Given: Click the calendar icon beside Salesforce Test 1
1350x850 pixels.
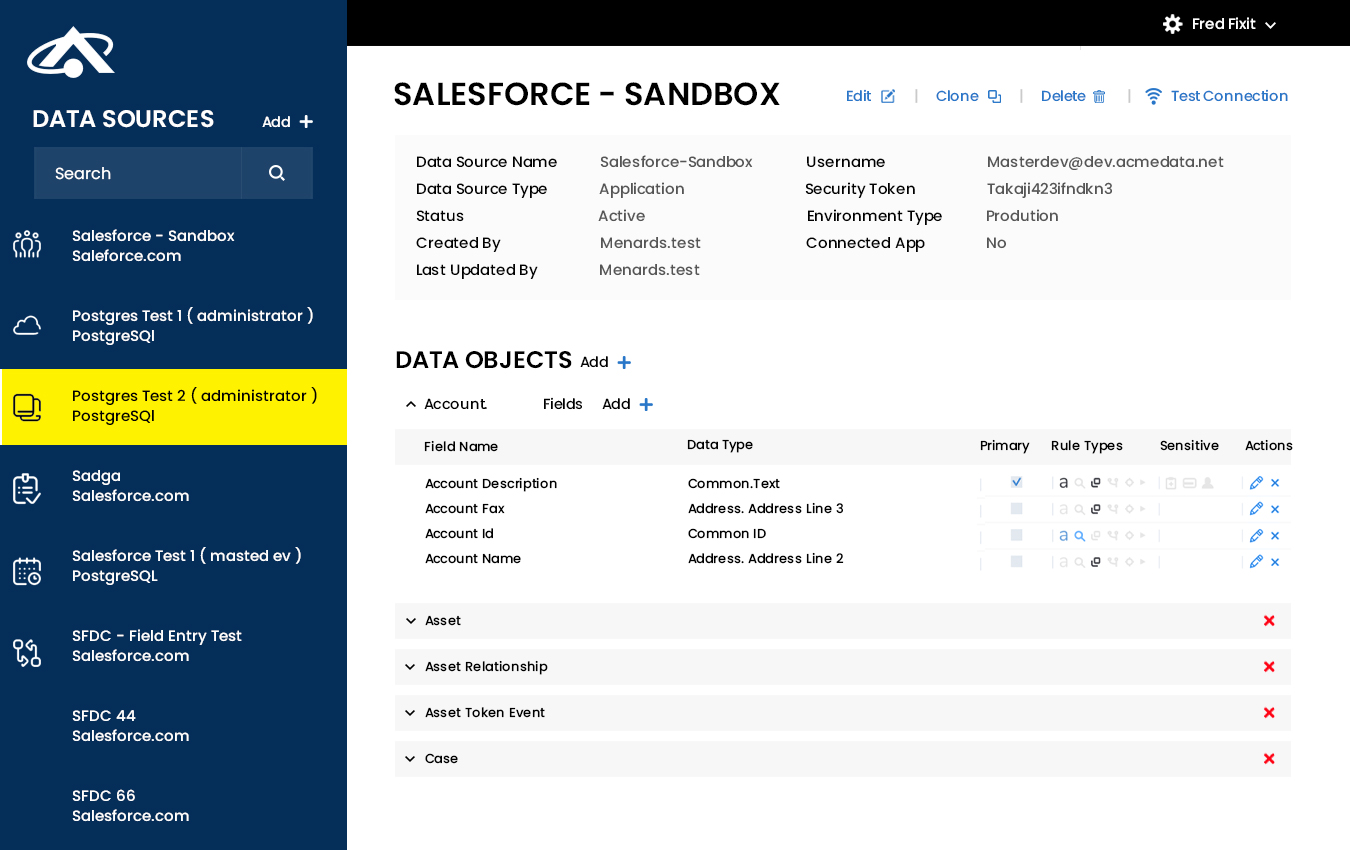Looking at the screenshot, I should tap(27, 571).
